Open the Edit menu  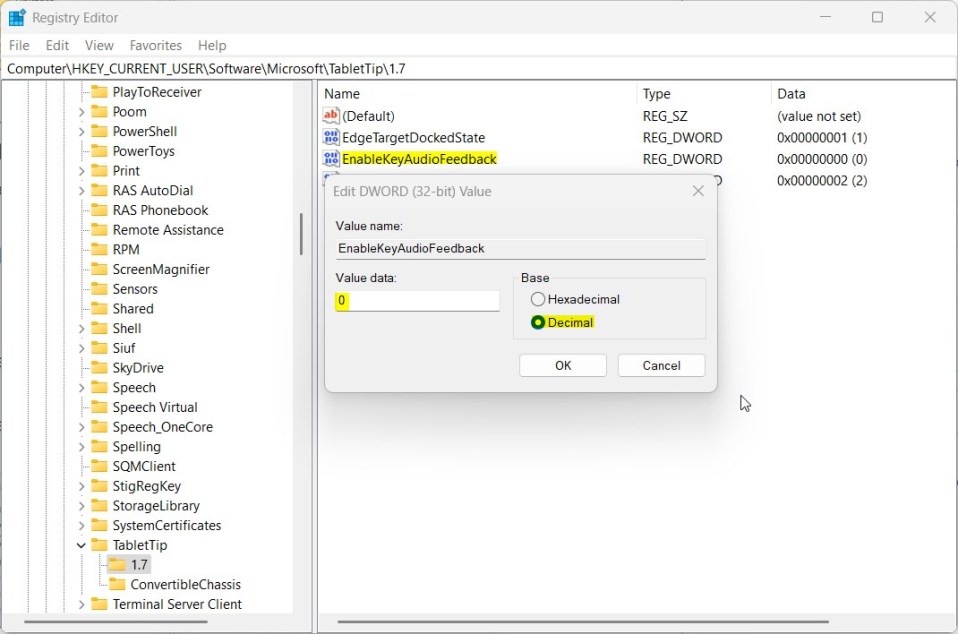57,45
